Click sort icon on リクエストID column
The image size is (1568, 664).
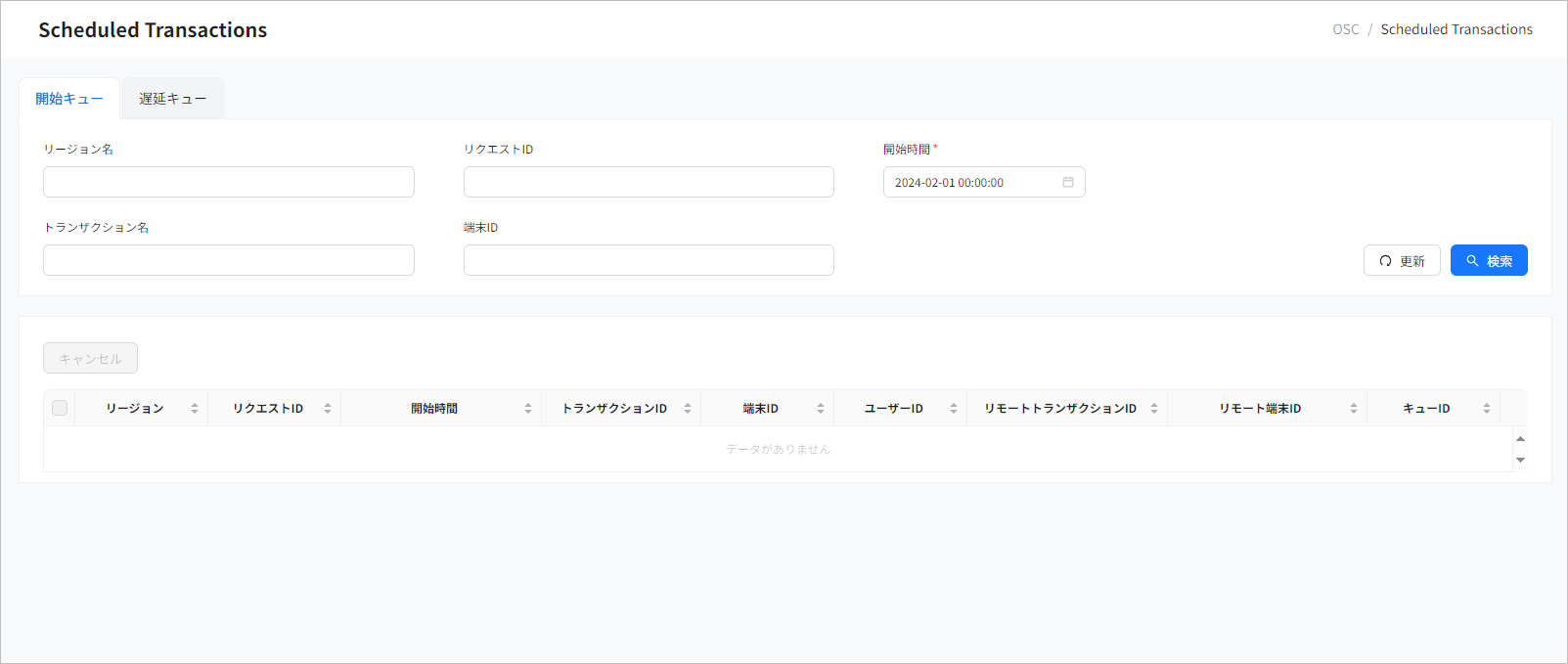tap(328, 408)
